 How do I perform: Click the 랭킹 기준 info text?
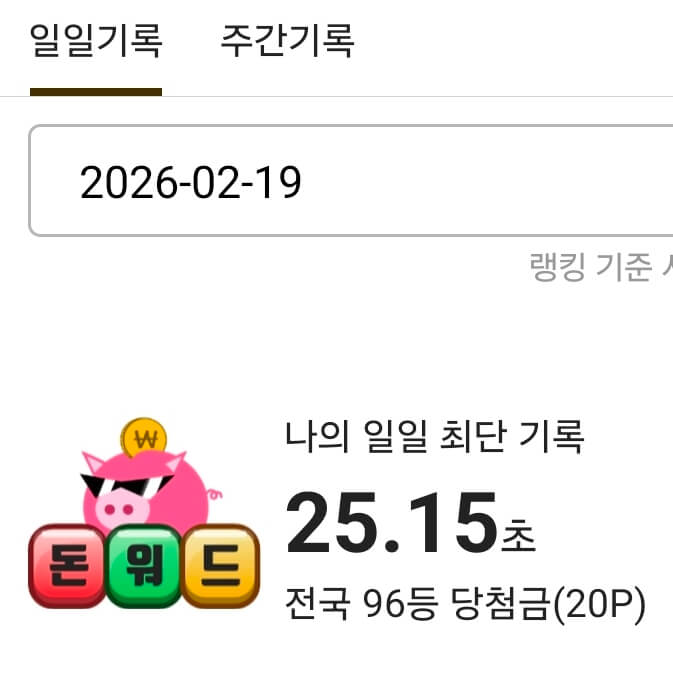(x=601, y=267)
